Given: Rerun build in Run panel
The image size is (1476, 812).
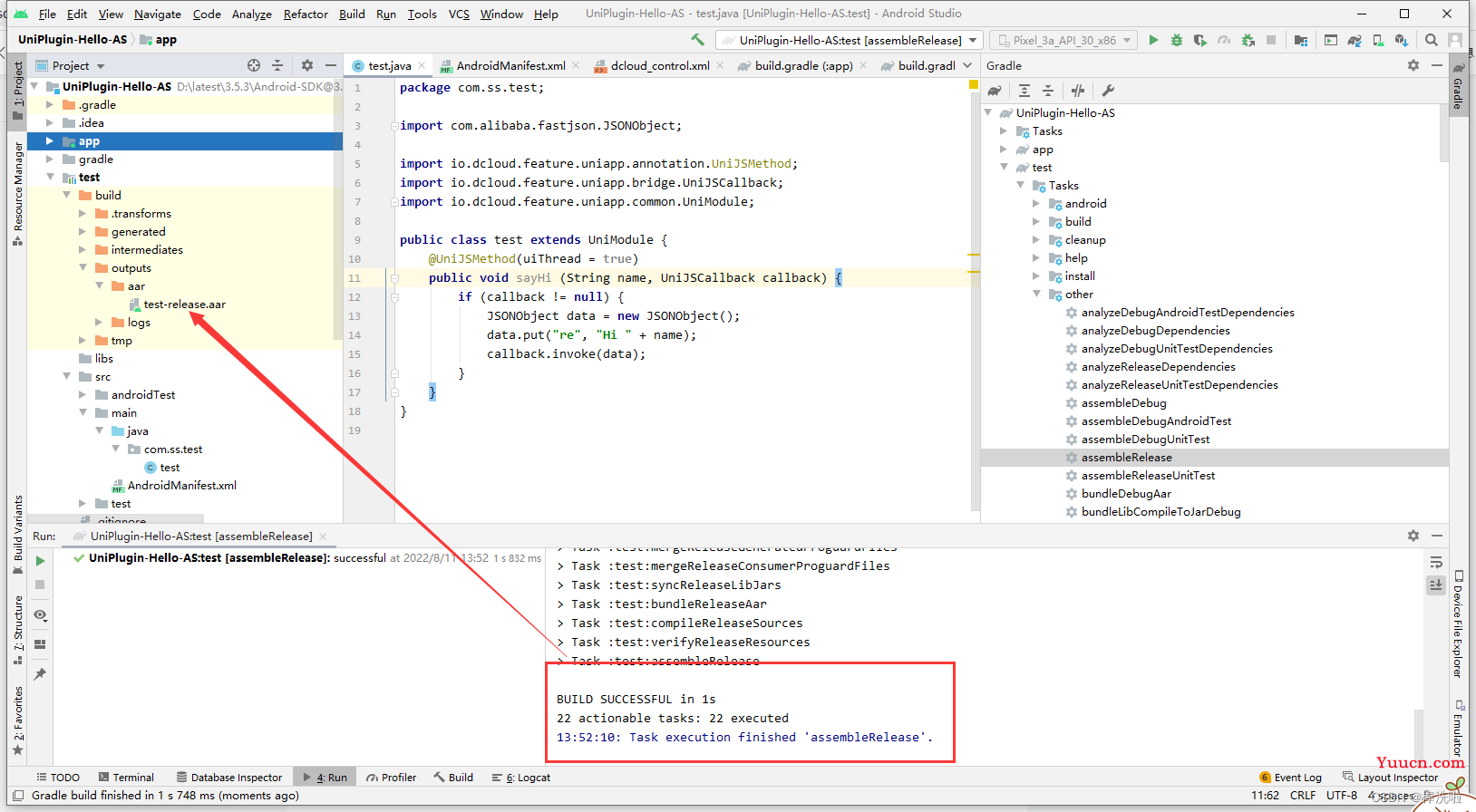Looking at the screenshot, I should coord(40,561).
